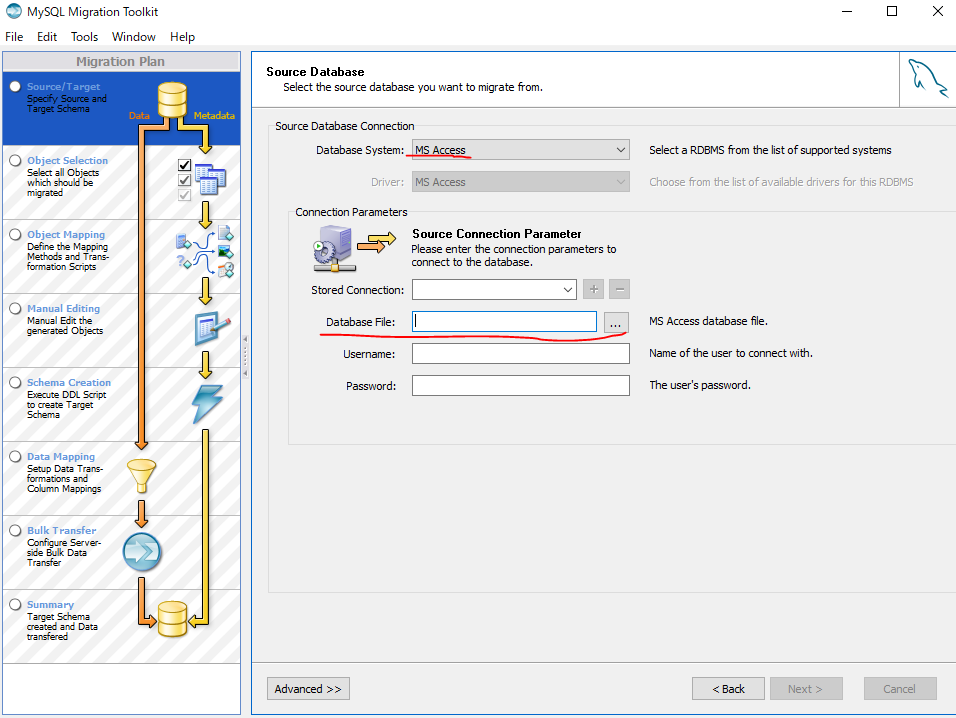Click the Manual Editing step title
The height and width of the screenshot is (718, 956).
pyautogui.click(x=63, y=308)
